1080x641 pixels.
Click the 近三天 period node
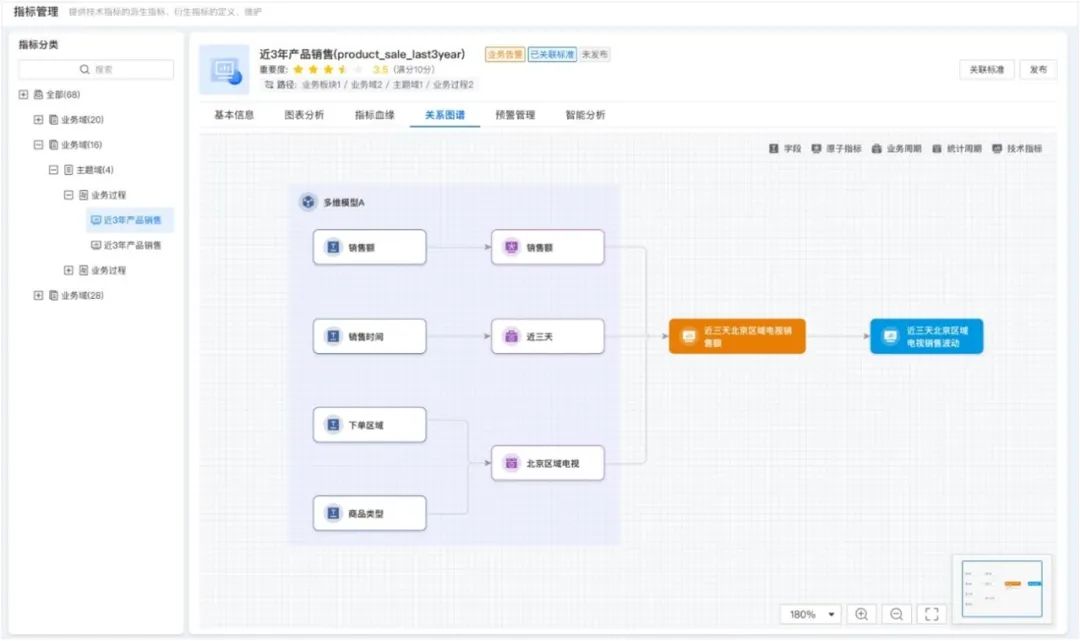click(548, 336)
